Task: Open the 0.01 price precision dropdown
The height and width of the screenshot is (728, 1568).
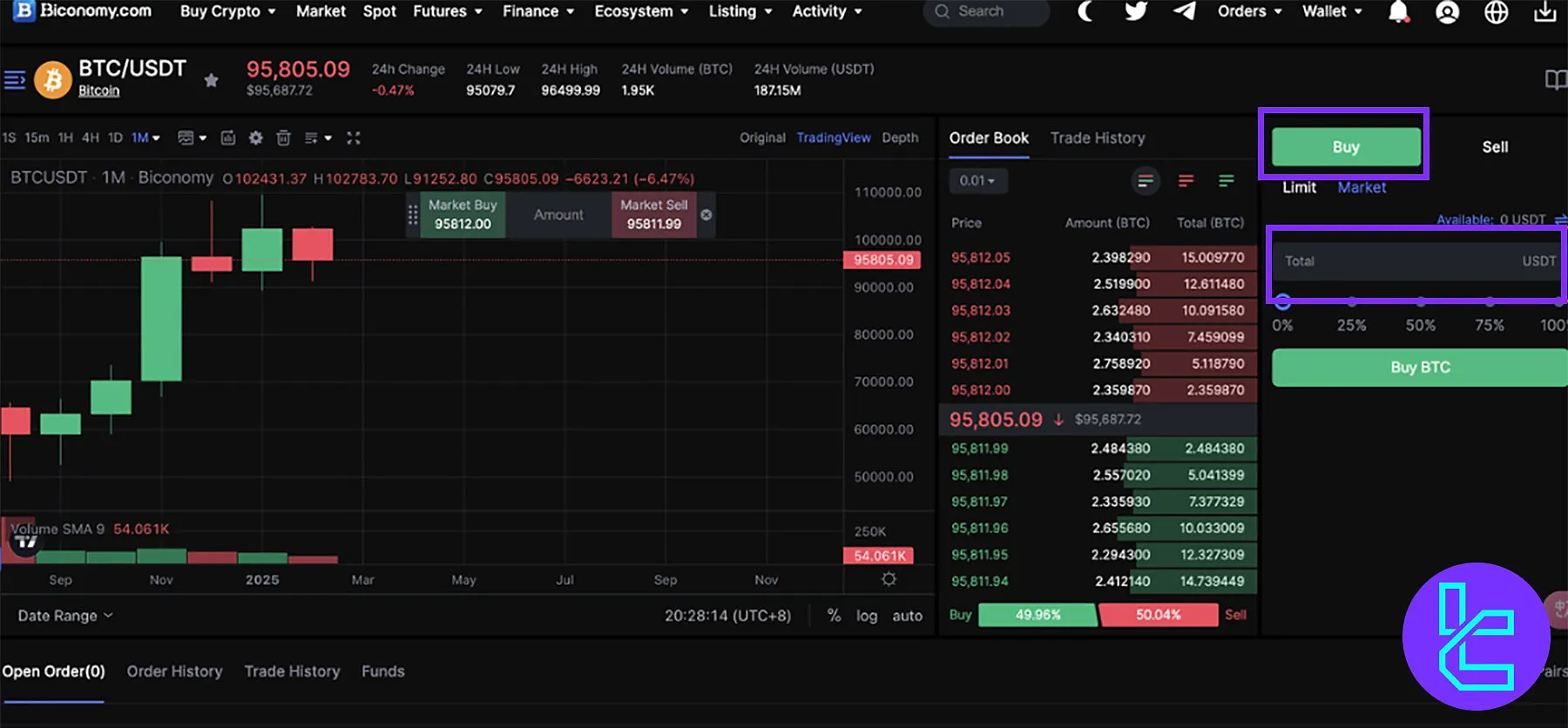Action: click(x=977, y=181)
